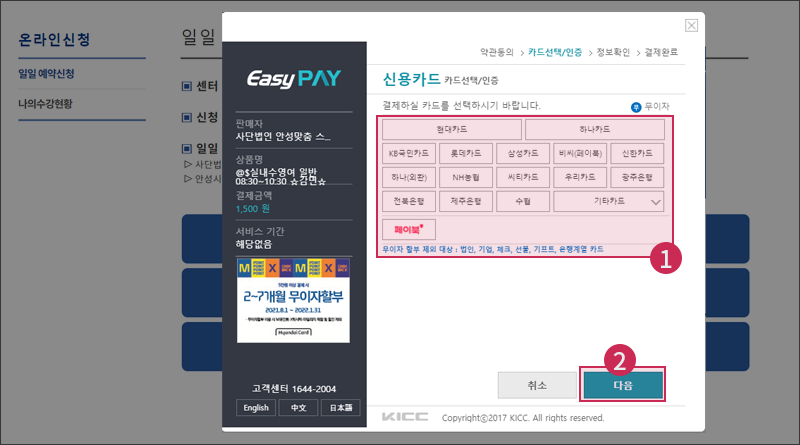Click the EasyPay logo
Screen dimensions: 800x445
294,79
